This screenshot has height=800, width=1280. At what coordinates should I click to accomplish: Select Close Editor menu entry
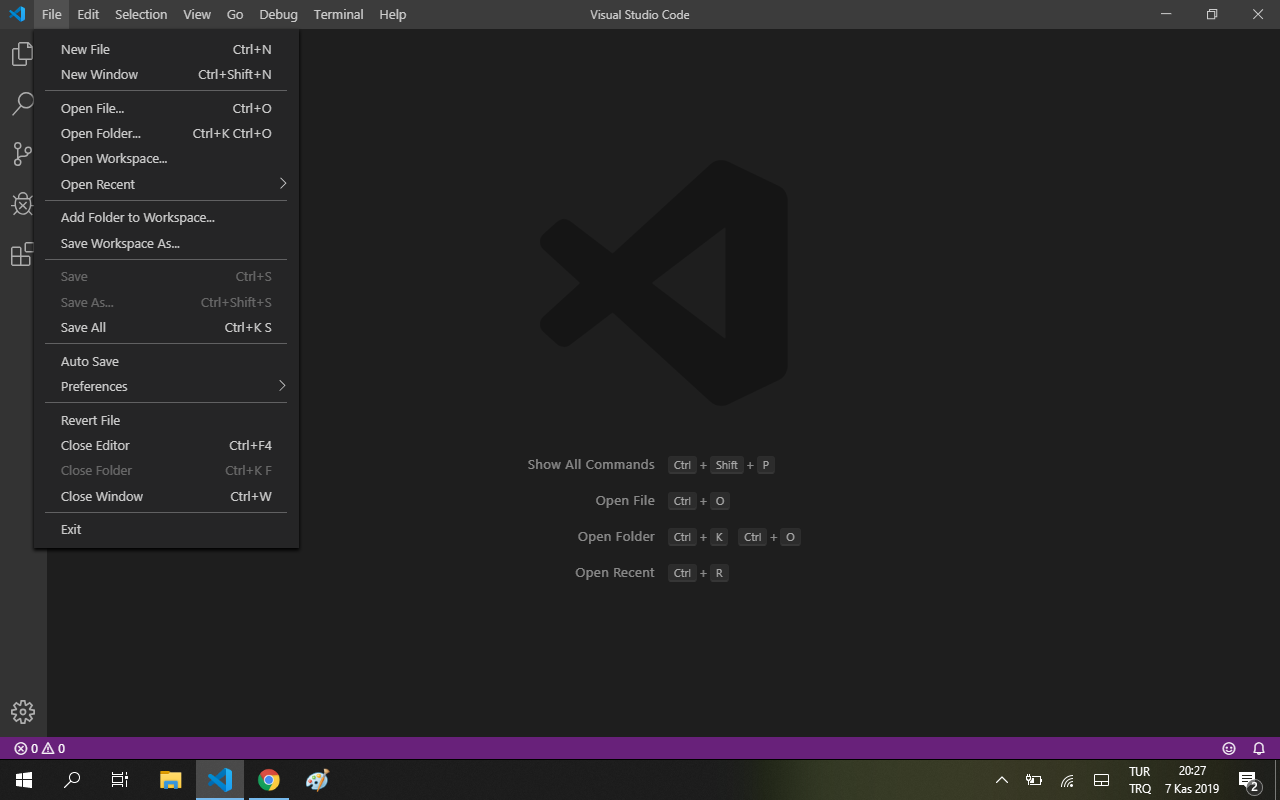[x=166, y=445]
